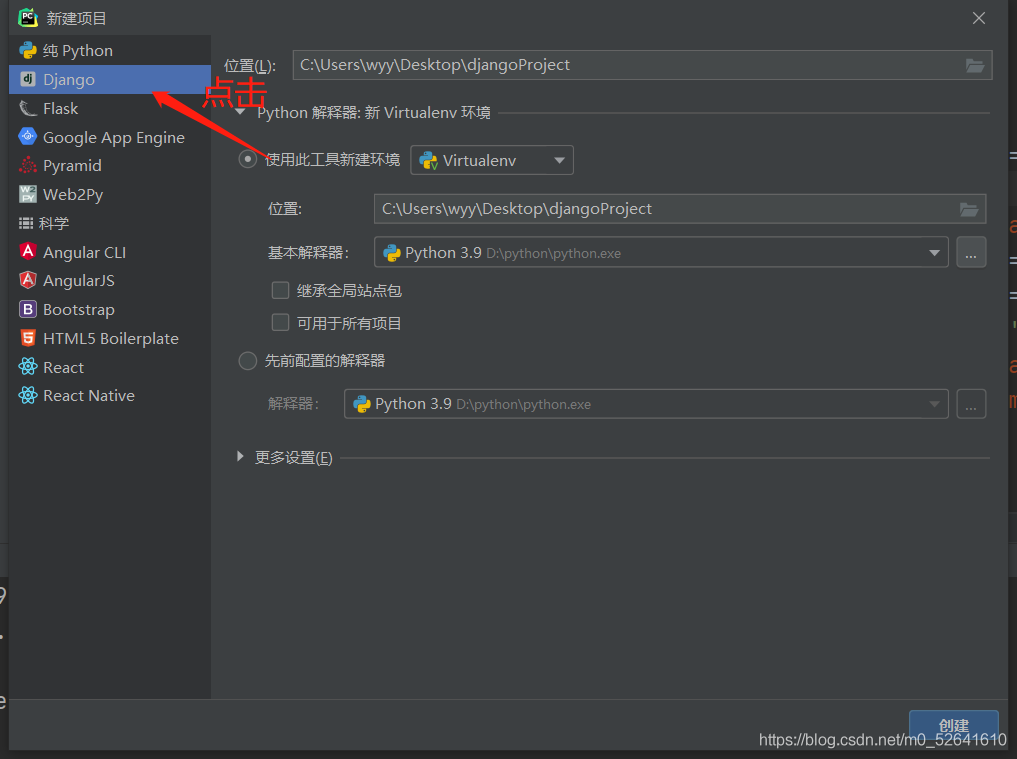The width and height of the screenshot is (1017, 759).
Task: Collapse the Python 解释器 section
Action: 241,112
